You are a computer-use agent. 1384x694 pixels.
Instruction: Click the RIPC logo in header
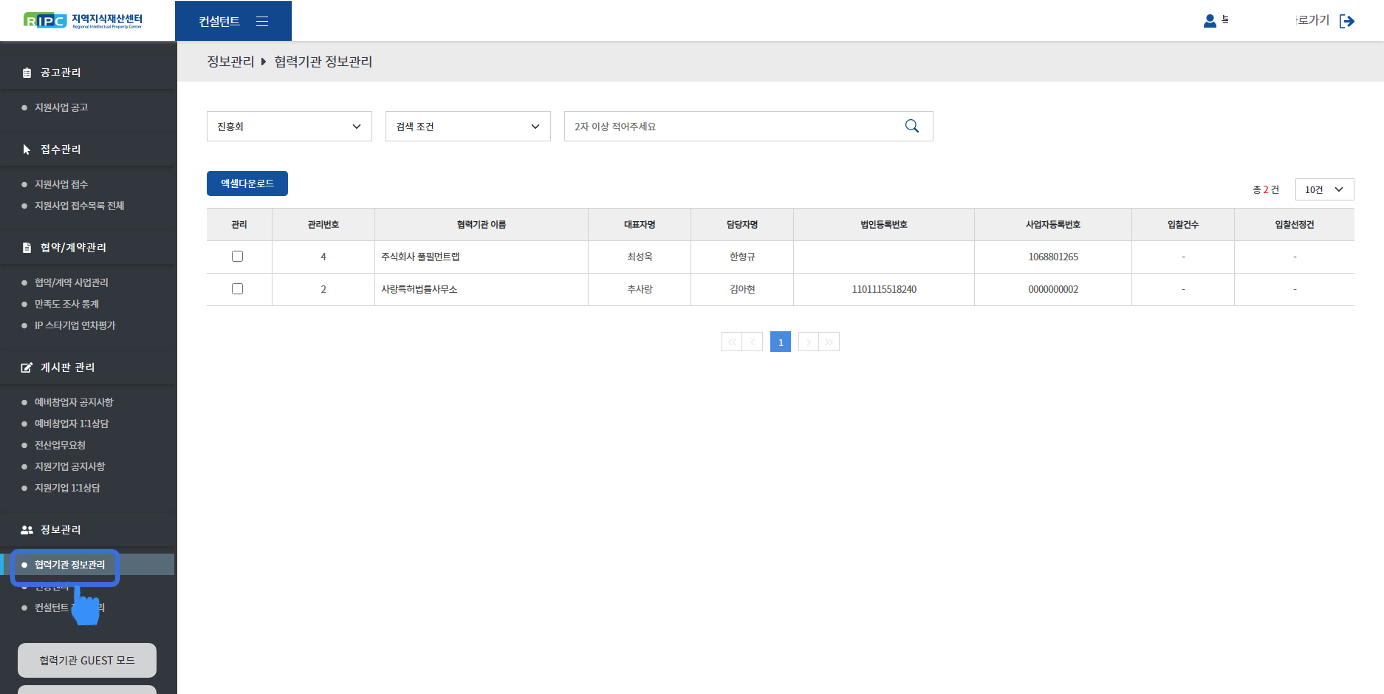click(x=83, y=20)
